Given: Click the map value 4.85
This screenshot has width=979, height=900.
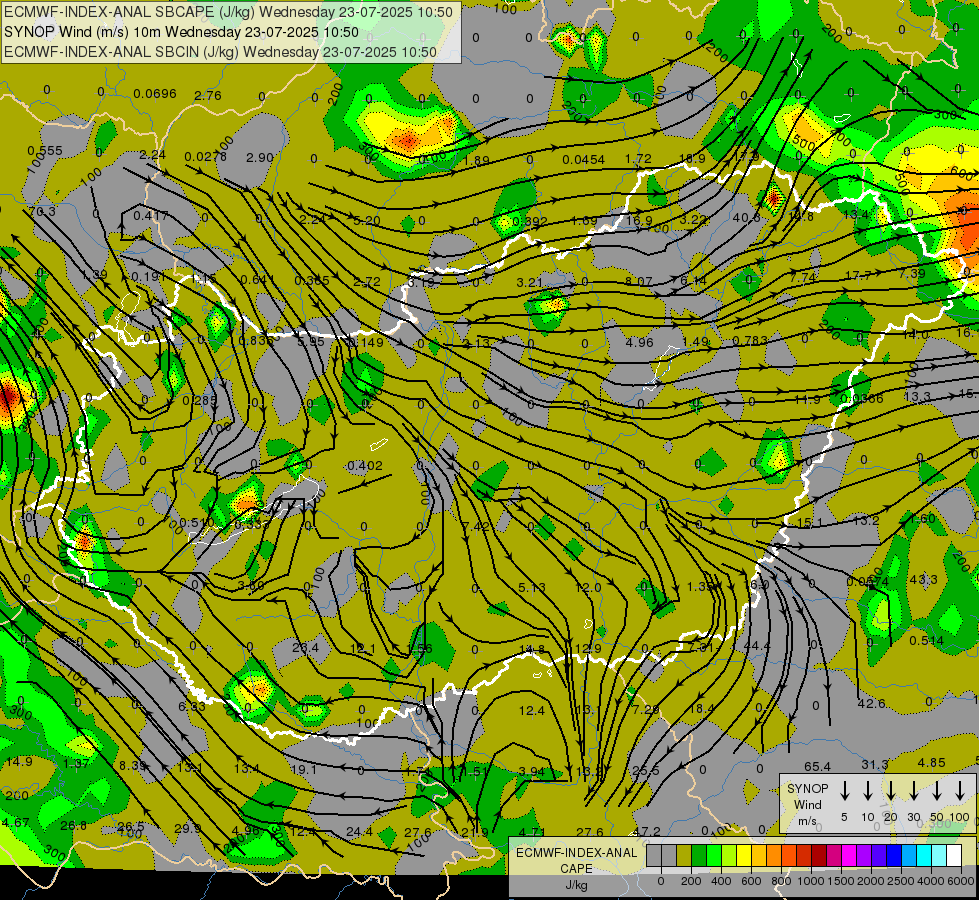Looking at the screenshot, I should (931, 763).
